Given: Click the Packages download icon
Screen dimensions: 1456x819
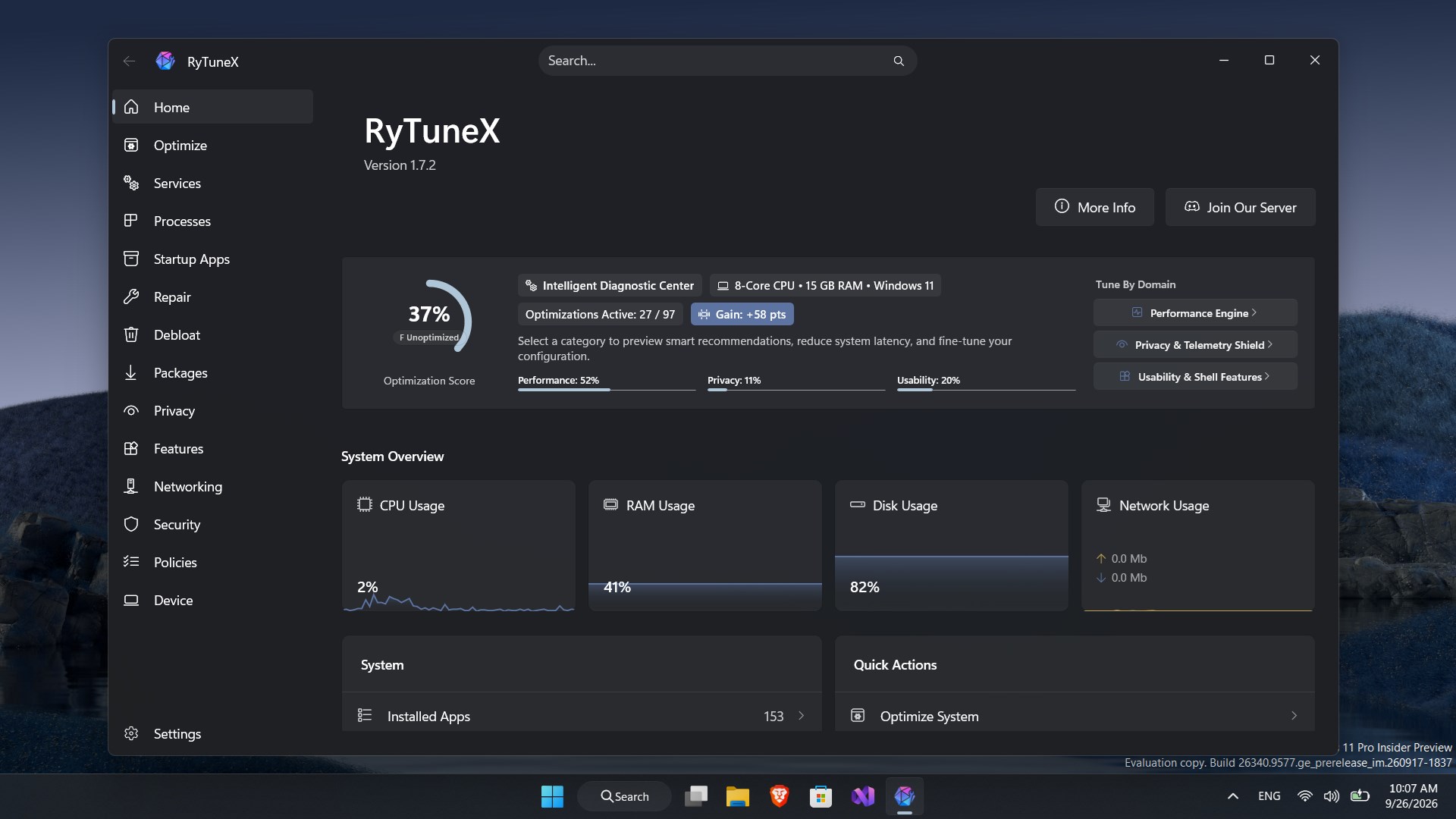Looking at the screenshot, I should pyautogui.click(x=131, y=372).
